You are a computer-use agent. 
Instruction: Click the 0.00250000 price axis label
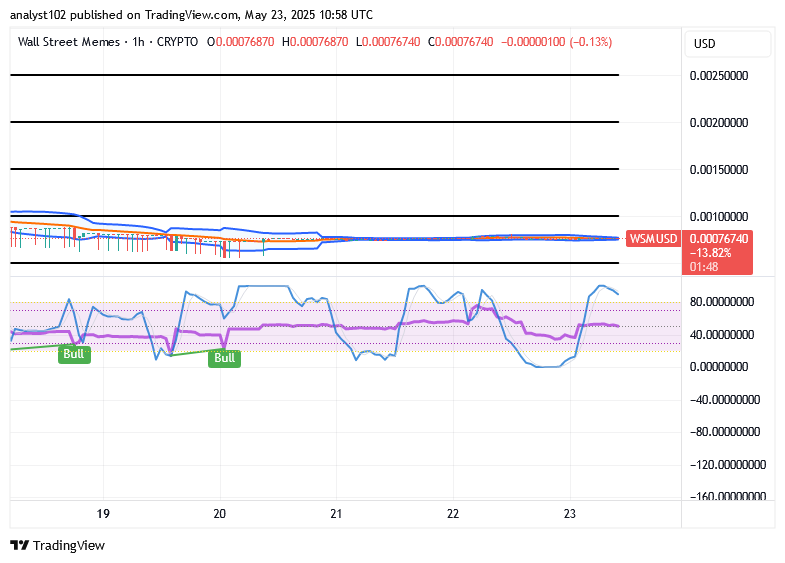coord(718,76)
